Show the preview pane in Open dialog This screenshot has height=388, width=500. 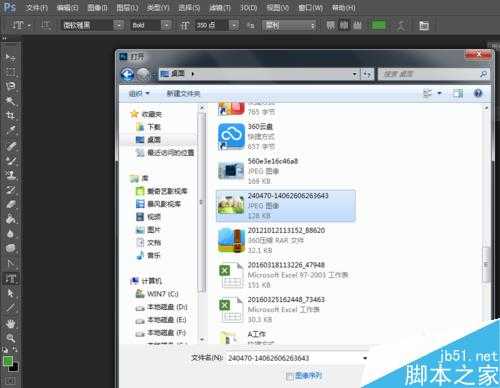pos(458,93)
